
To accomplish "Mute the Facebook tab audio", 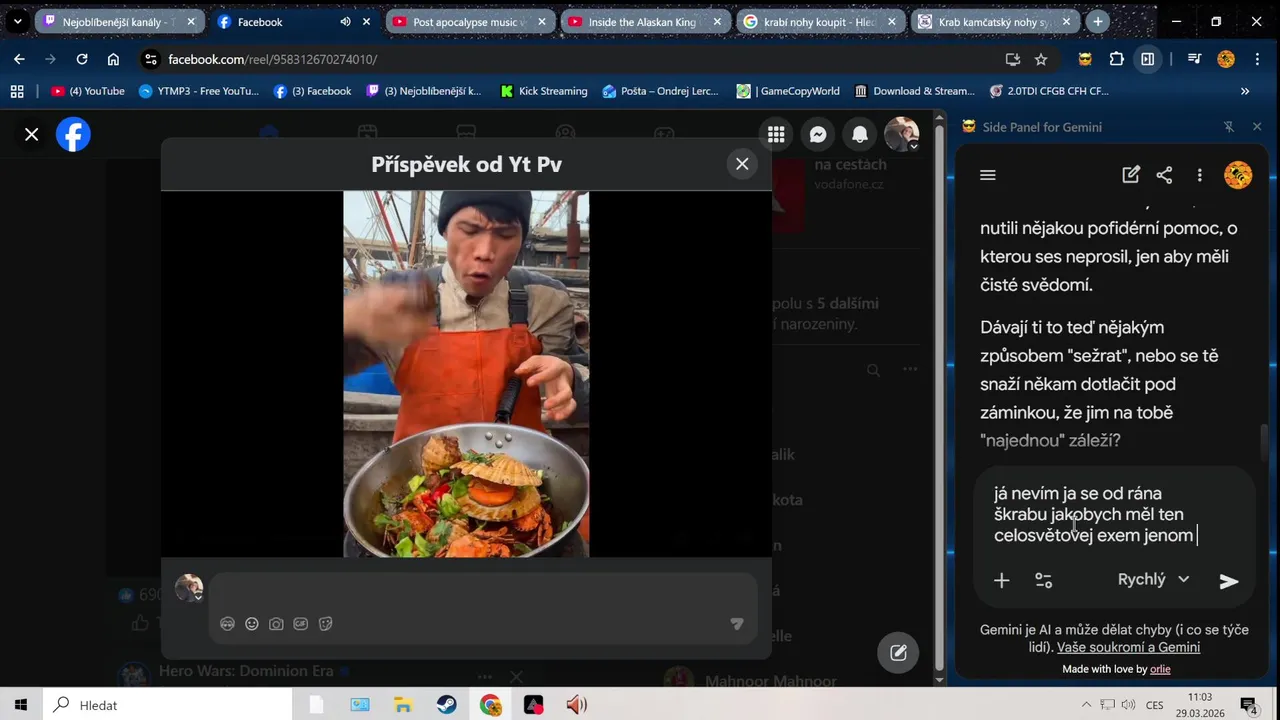I will 345,21.
